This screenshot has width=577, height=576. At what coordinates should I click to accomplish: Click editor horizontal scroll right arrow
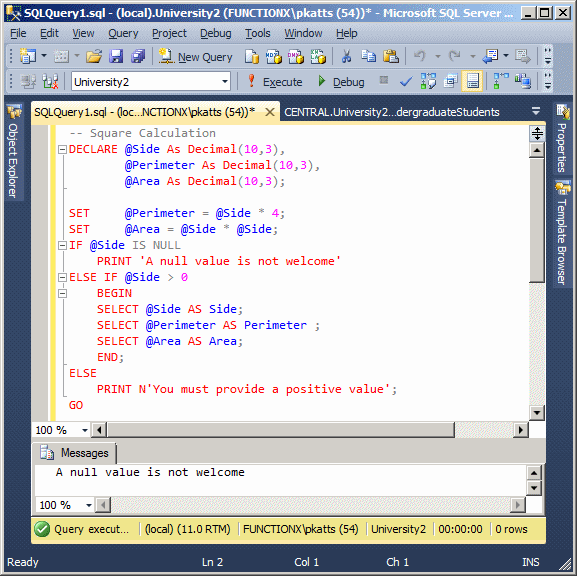click(521, 430)
